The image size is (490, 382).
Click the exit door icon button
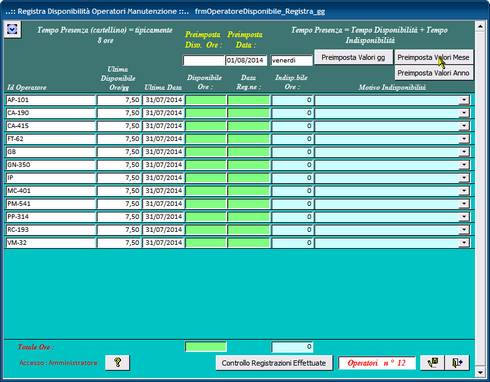pyautogui.click(x=457, y=362)
